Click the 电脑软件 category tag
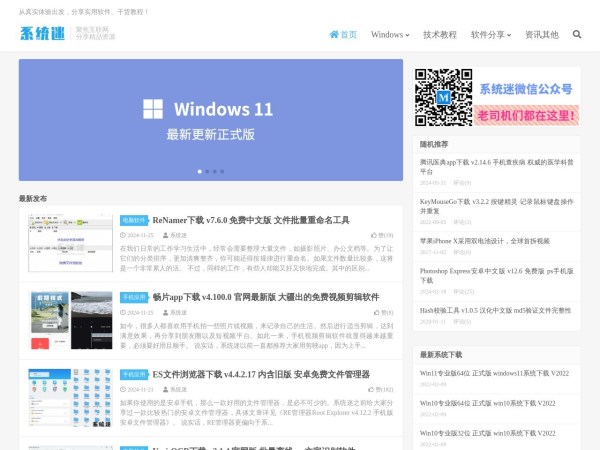This screenshot has width=600, height=450. [x=134, y=220]
